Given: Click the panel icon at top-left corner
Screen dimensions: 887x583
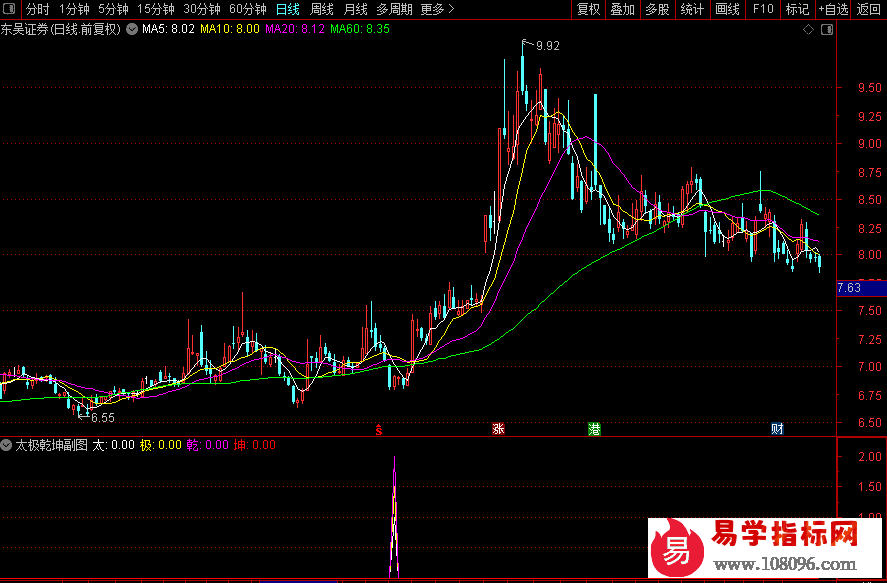Looking at the screenshot, I should (x=10, y=8).
